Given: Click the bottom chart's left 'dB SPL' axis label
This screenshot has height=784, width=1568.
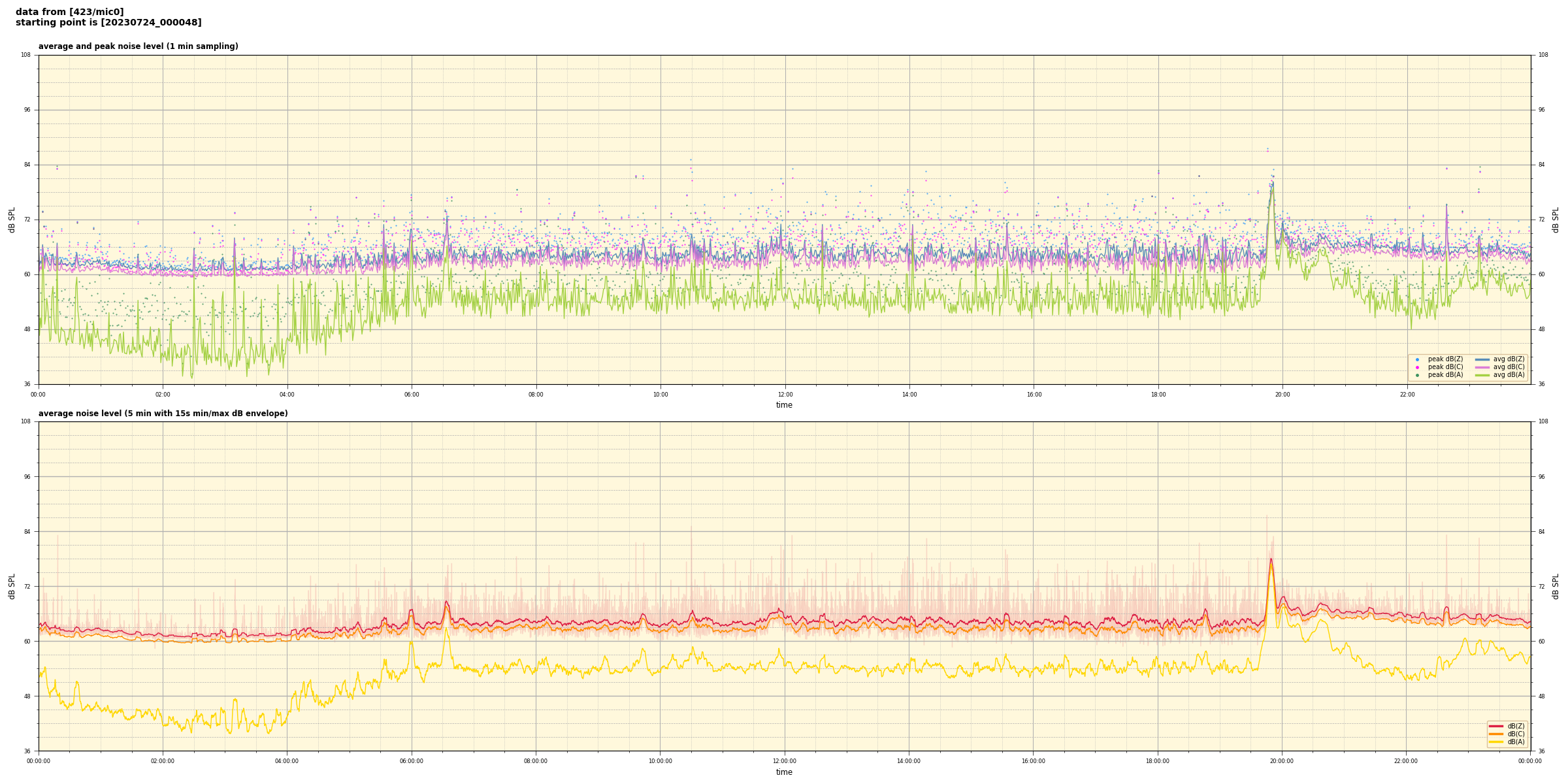Looking at the screenshot, I should coord(12,586).
